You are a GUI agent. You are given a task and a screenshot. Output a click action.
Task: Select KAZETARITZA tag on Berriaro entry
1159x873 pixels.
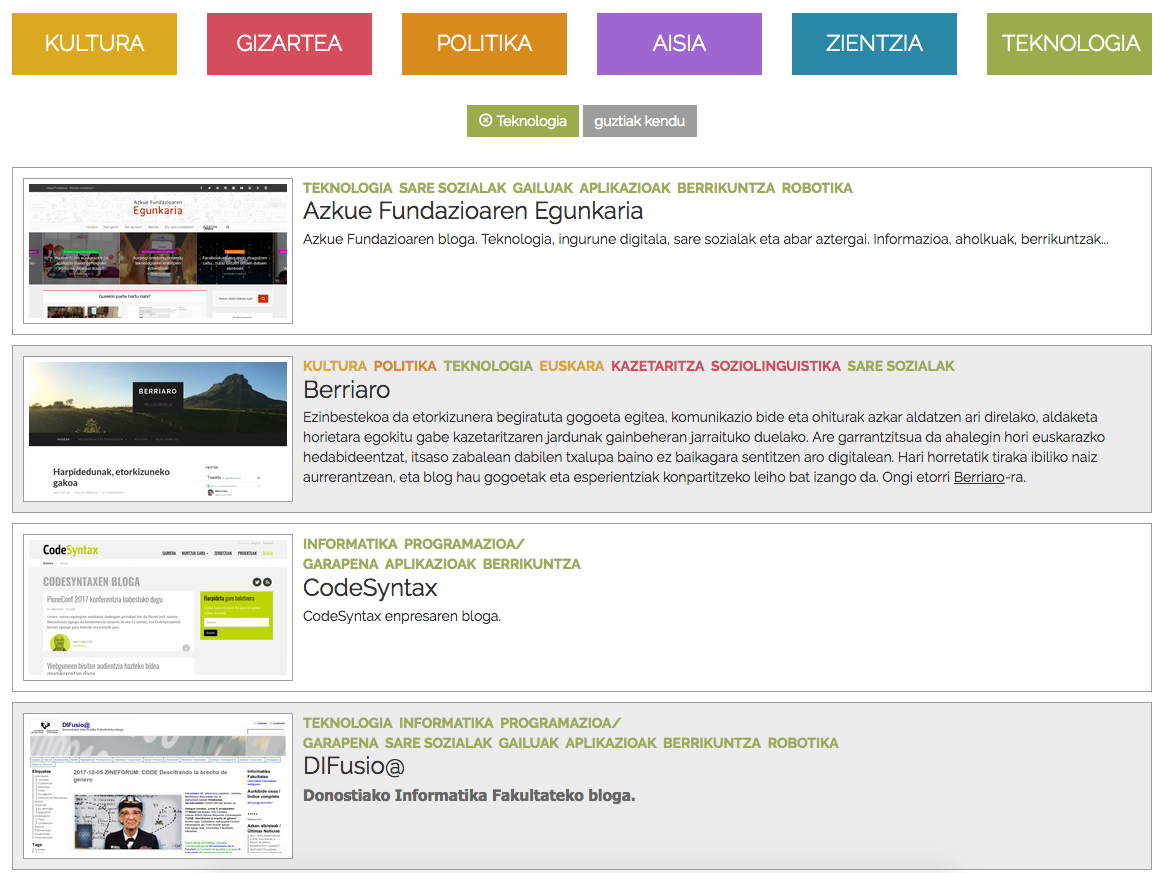tap(657, 366)
